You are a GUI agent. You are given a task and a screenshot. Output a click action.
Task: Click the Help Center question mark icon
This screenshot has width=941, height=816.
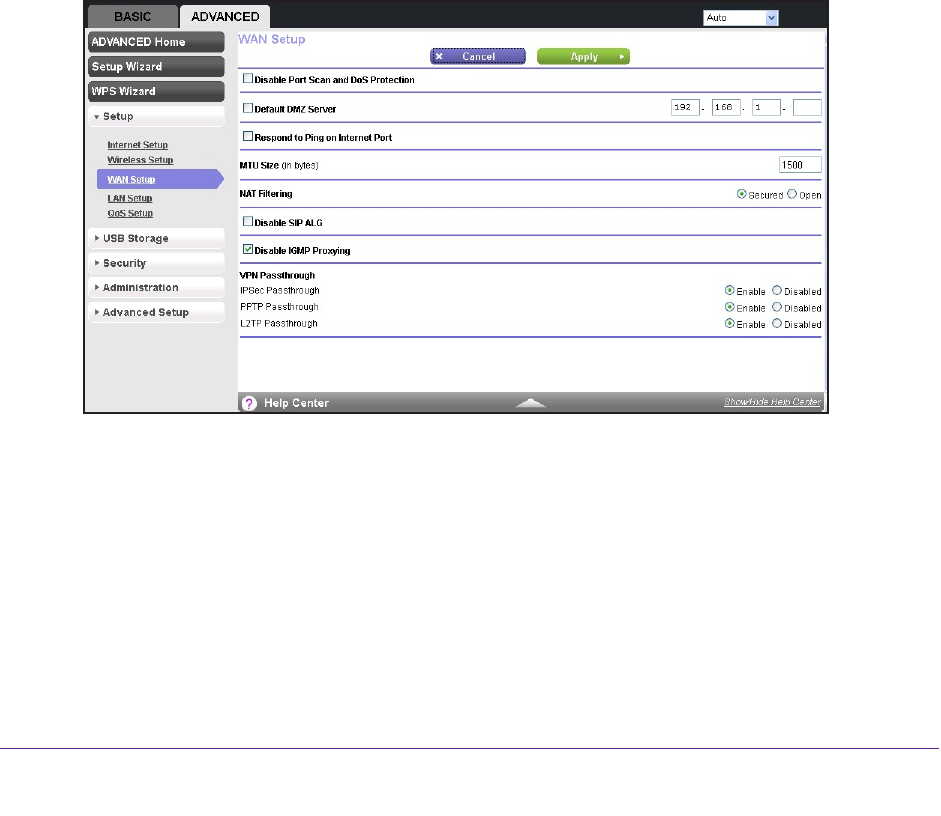249,404
